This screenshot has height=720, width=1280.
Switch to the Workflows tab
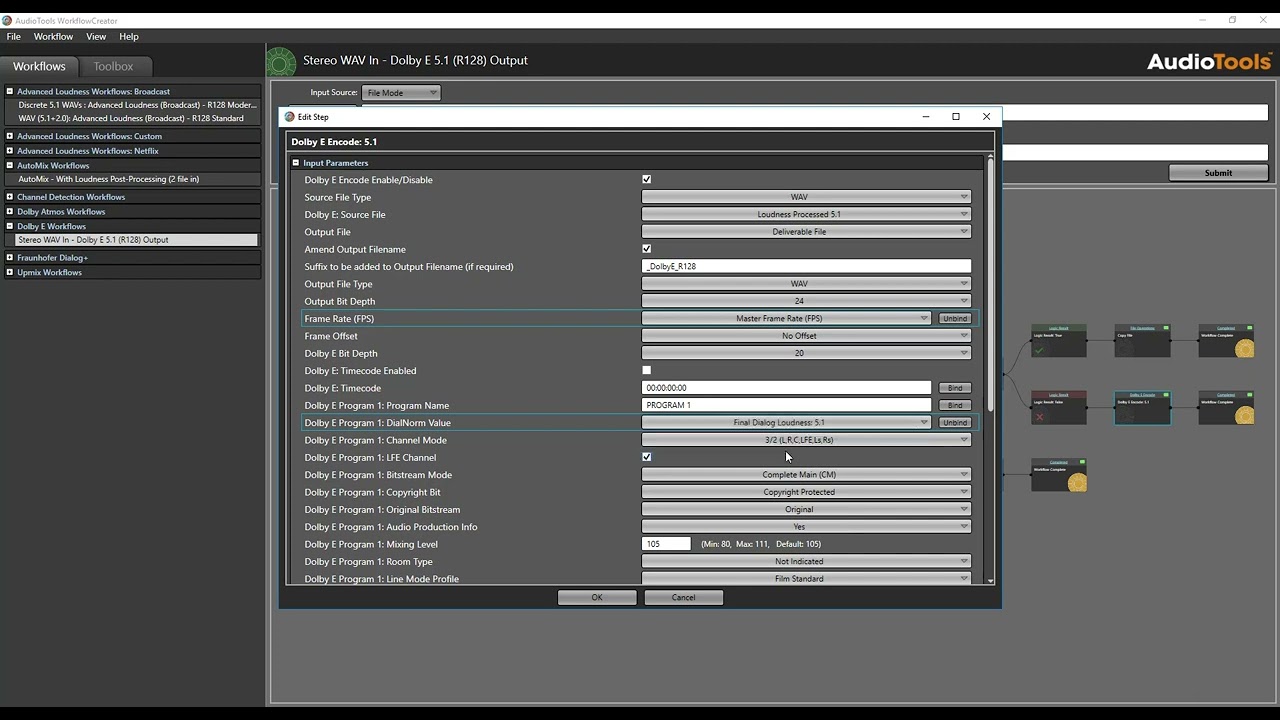(39, 66)
